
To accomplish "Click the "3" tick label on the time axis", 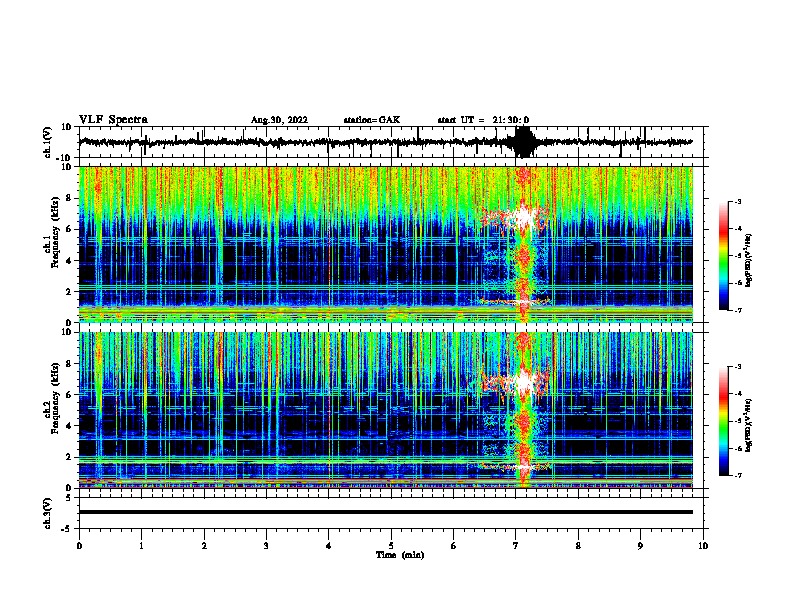I will click(266, 546).
